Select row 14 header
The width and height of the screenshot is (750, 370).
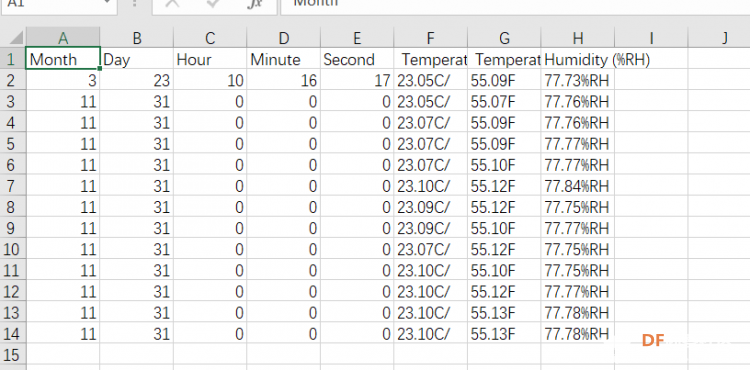tap(13, 333)
